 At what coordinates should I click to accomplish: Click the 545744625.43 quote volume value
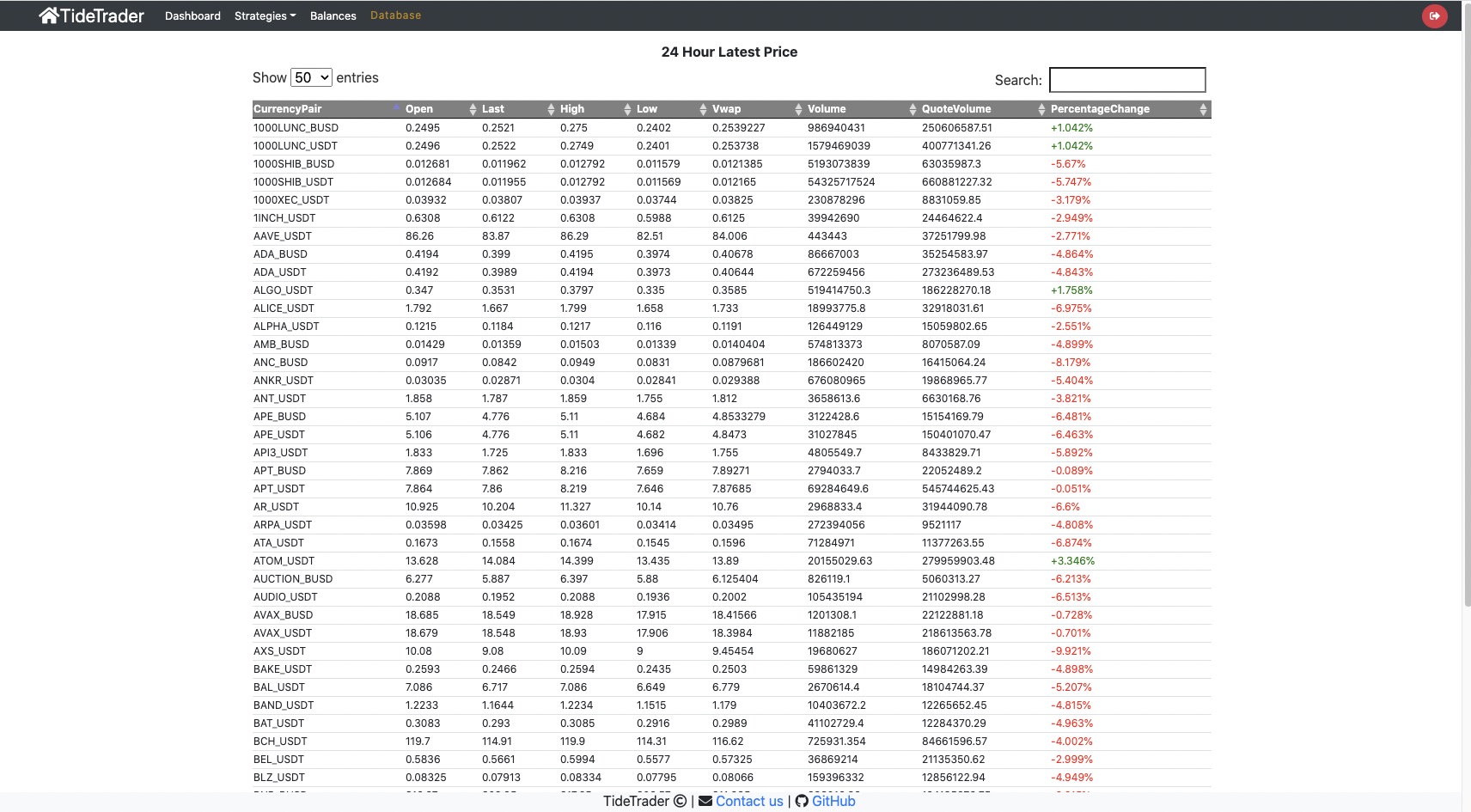[958, 489]
